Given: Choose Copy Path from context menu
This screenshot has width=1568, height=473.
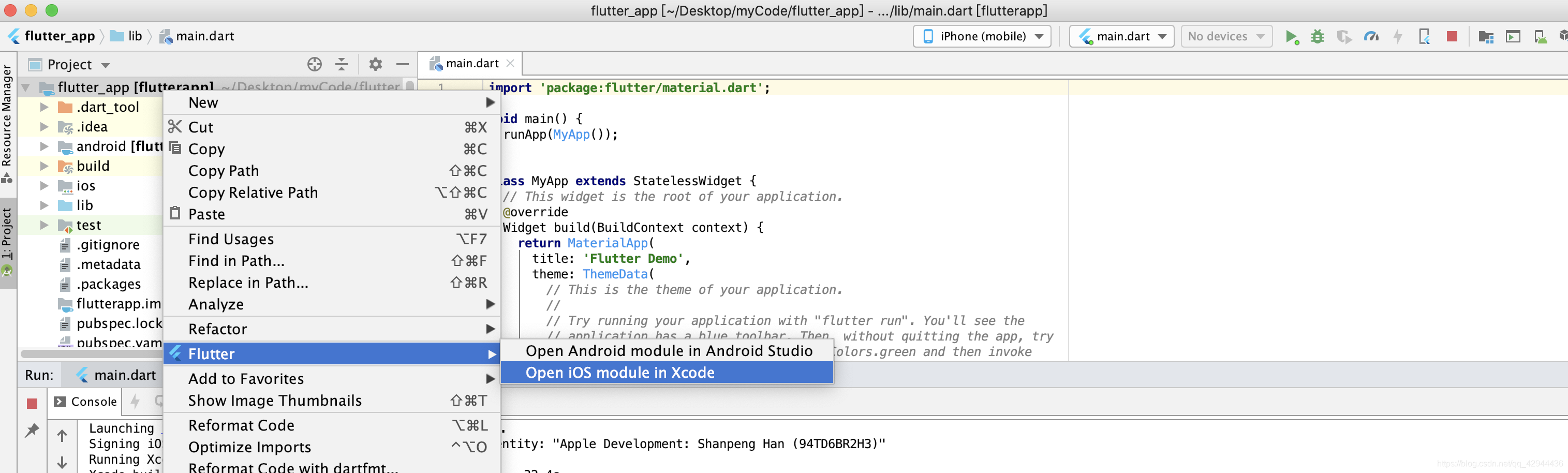Looking at the screenshot, I should pos(332,171).
